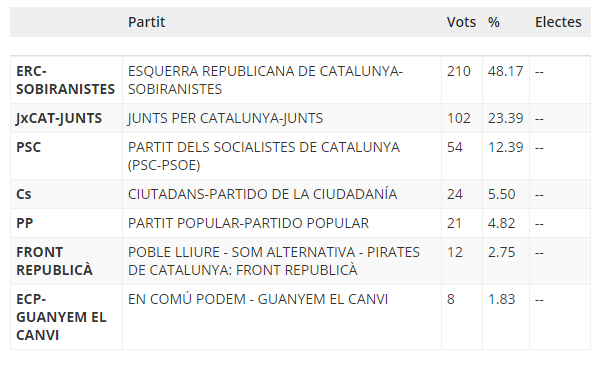Select the ERC-SOBIRANISTES party abbreviation
The image size is (601, 366).
tap(66, 80)
